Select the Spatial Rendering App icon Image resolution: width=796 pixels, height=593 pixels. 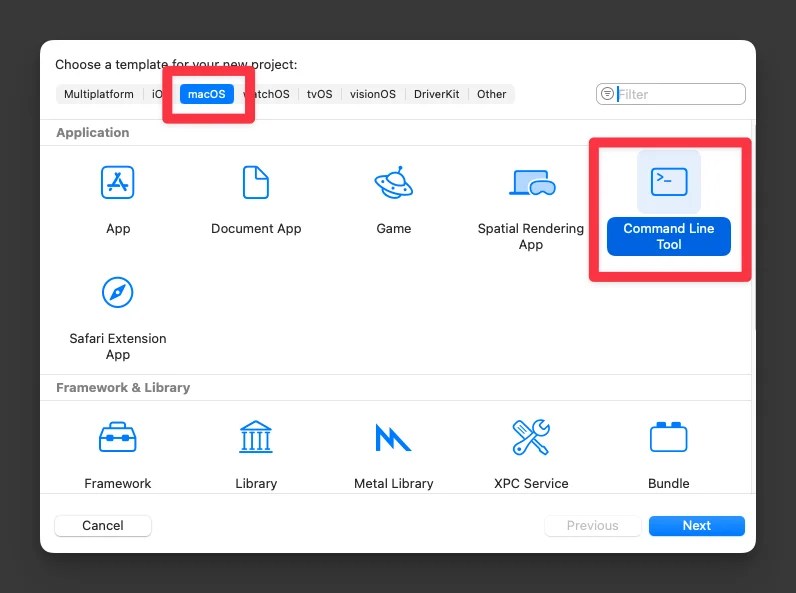(x=532, y=182)
